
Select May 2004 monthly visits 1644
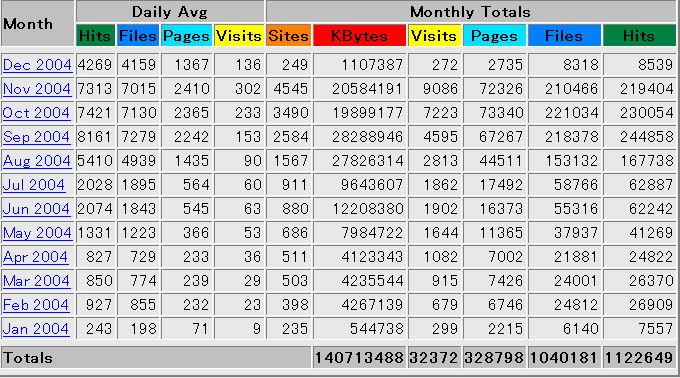(441, 233)
